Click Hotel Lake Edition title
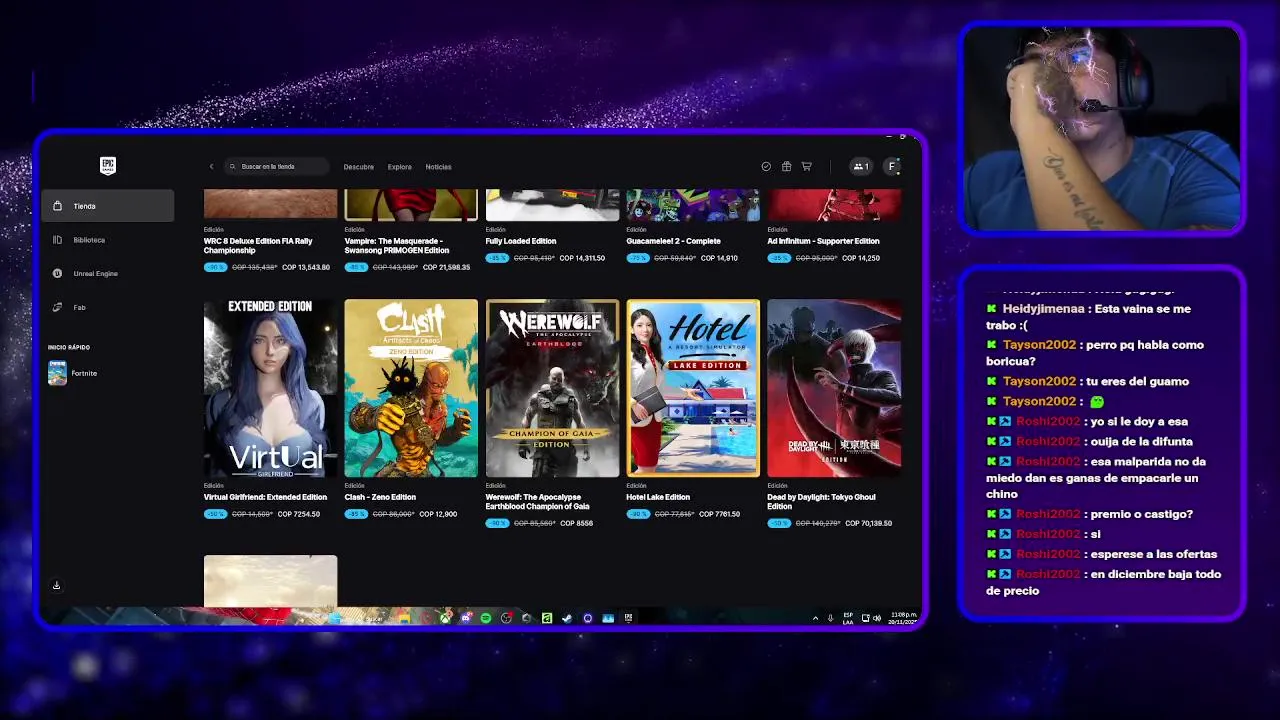Image resolution: width=1280 pixels, height=720 pixels. coord(658,497)
